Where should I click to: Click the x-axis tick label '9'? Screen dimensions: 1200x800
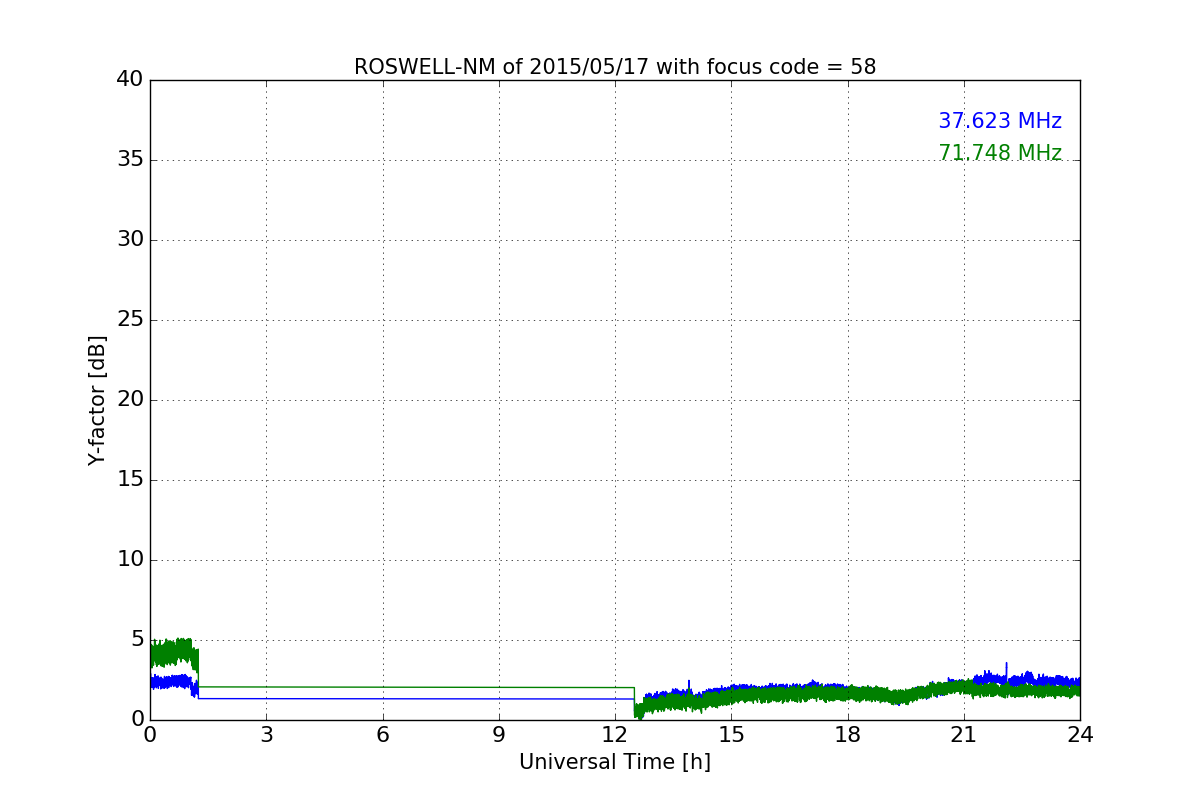499,734
